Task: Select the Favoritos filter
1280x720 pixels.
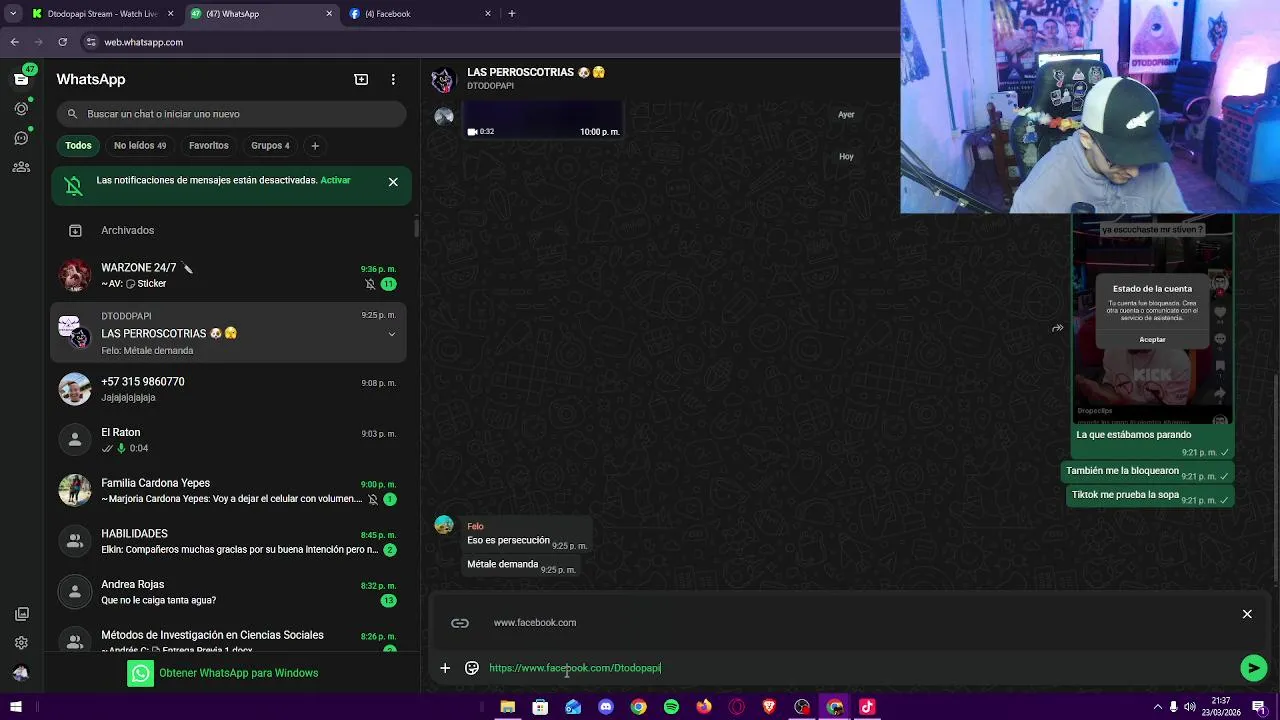Action: click(209, 146)
